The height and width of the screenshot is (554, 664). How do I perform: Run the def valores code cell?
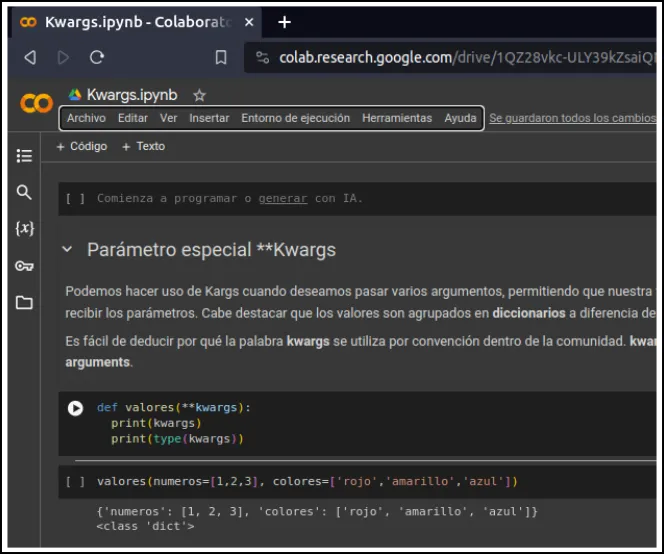pyautogui.click(x=75, y=408)
